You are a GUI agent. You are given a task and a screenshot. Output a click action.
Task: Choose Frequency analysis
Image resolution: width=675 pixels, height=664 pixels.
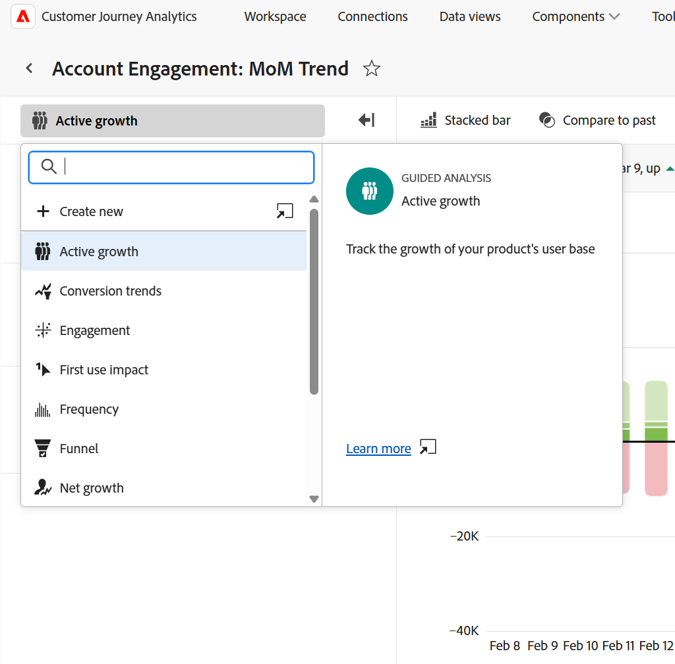click(x=164, y=409)
